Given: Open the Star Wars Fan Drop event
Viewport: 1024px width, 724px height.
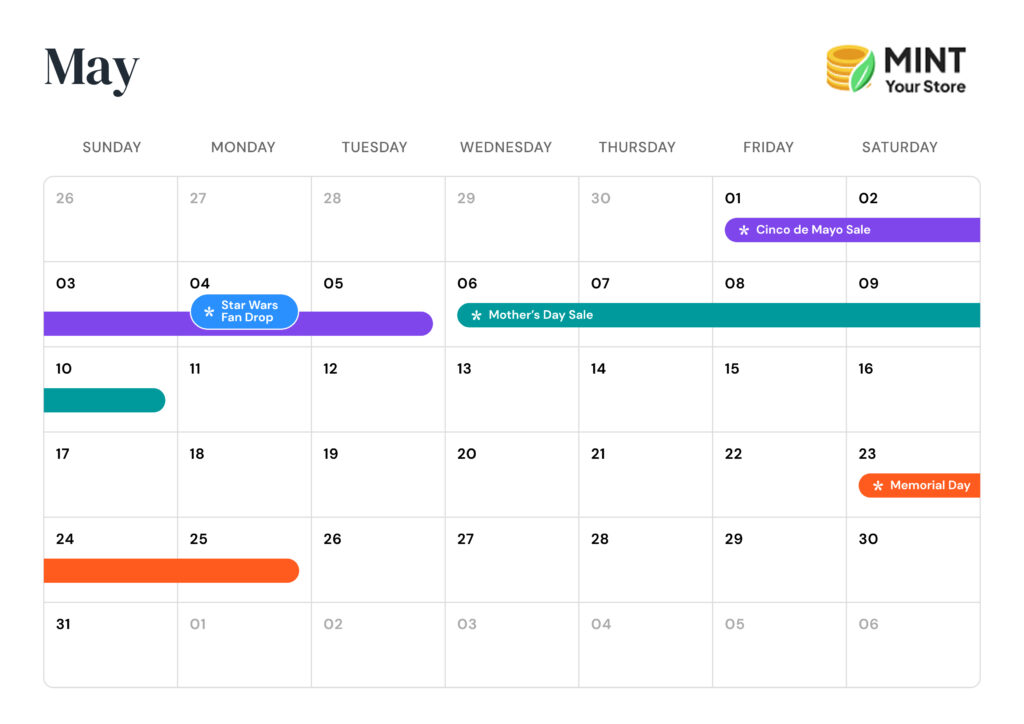Looking at the screenshot, I should tap(246, 312).
